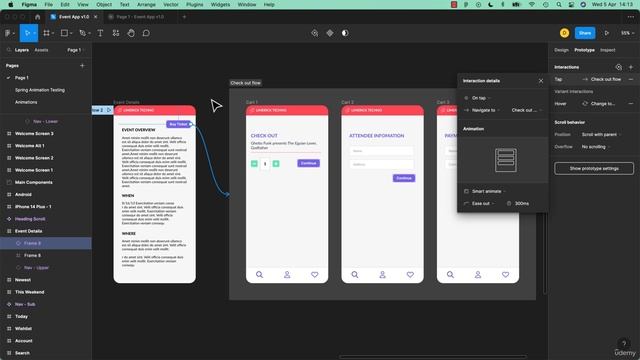Click the Buy Ticket button on canvas
Screen dimensions: 640x360
click(178, 124)
